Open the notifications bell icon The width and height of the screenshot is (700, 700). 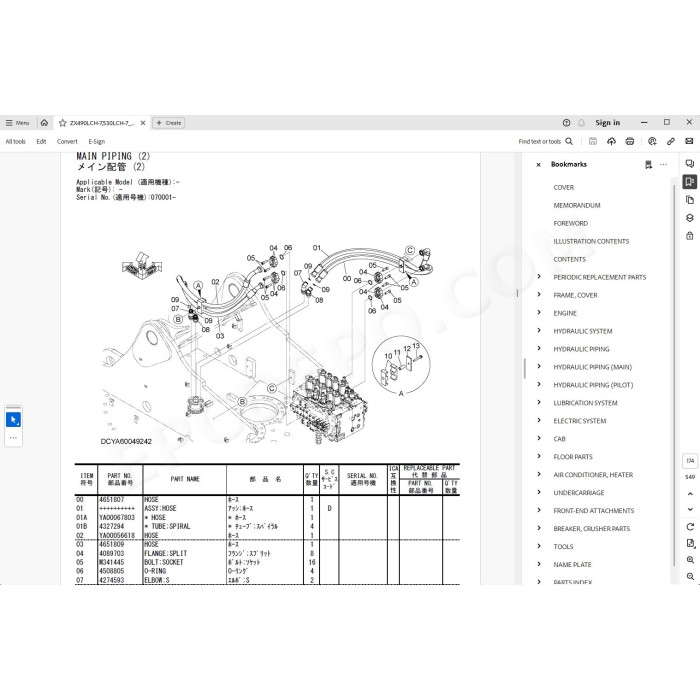coord(581,123)
